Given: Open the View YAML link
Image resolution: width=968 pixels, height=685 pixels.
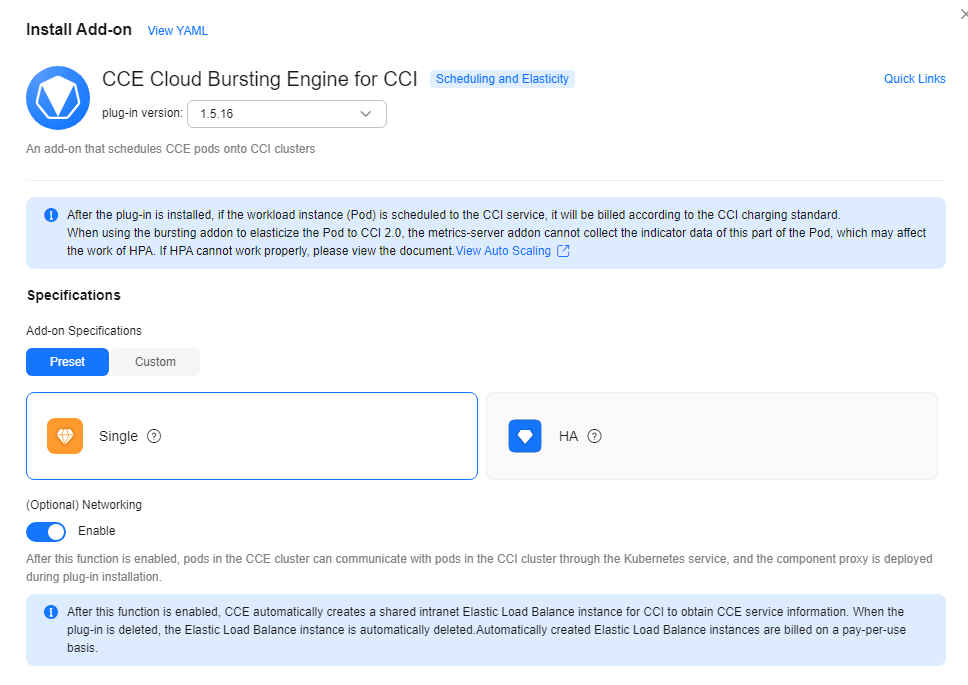Looking at the screenshot, I should tap(178, 30).
